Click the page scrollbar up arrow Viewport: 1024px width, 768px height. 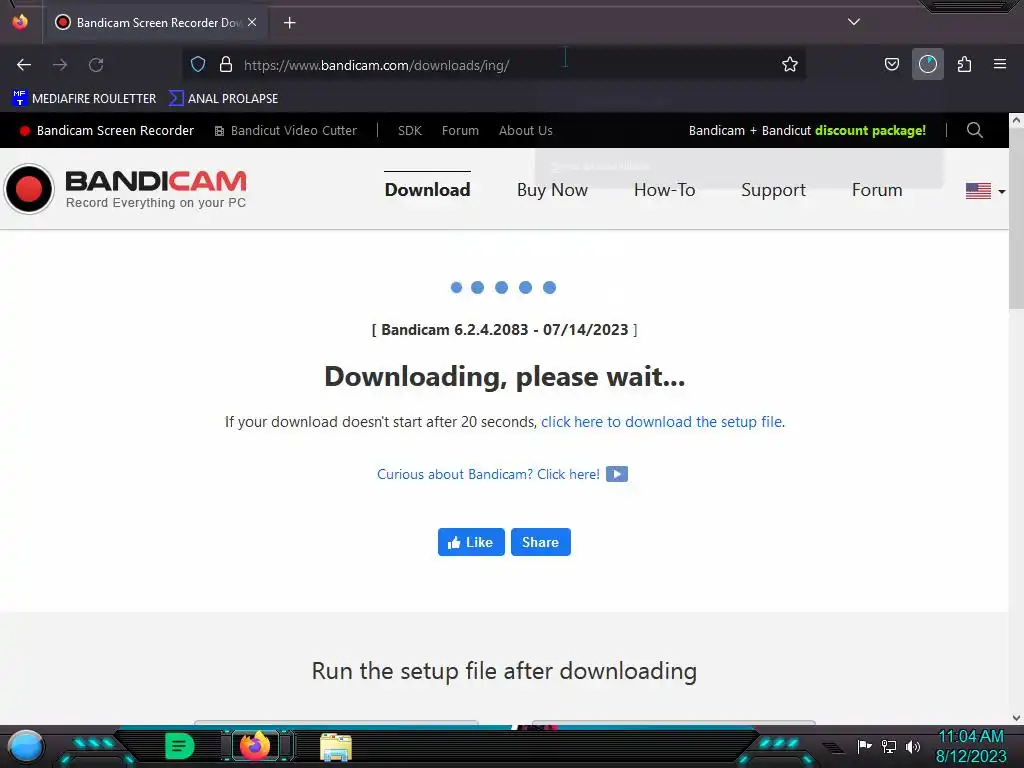[x=1016, y=120]
